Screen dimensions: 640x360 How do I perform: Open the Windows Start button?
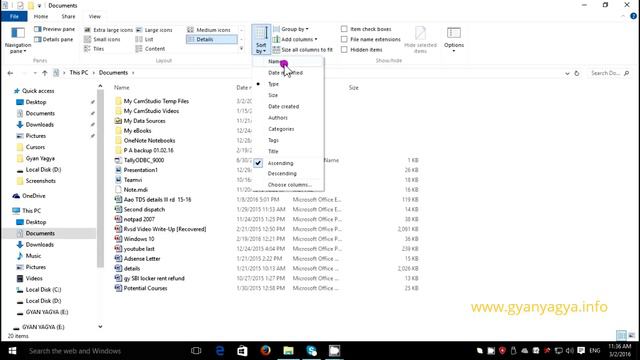(12, 351)
